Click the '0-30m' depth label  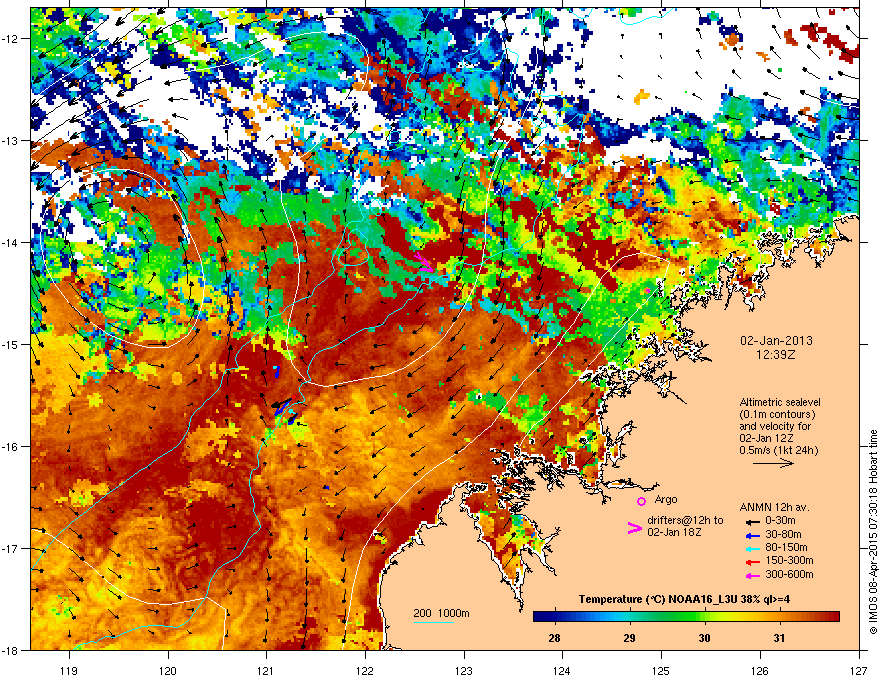pyautogui.click(x=780, y=521)
